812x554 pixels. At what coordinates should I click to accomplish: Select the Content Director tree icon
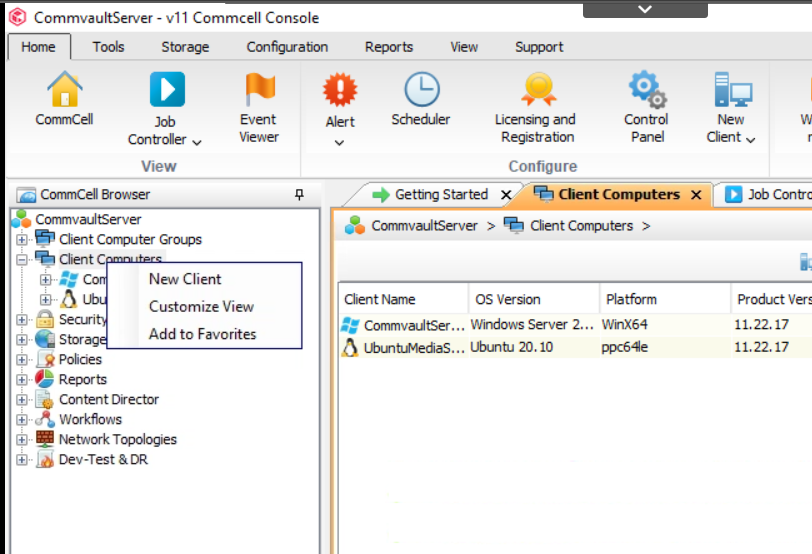45,399
